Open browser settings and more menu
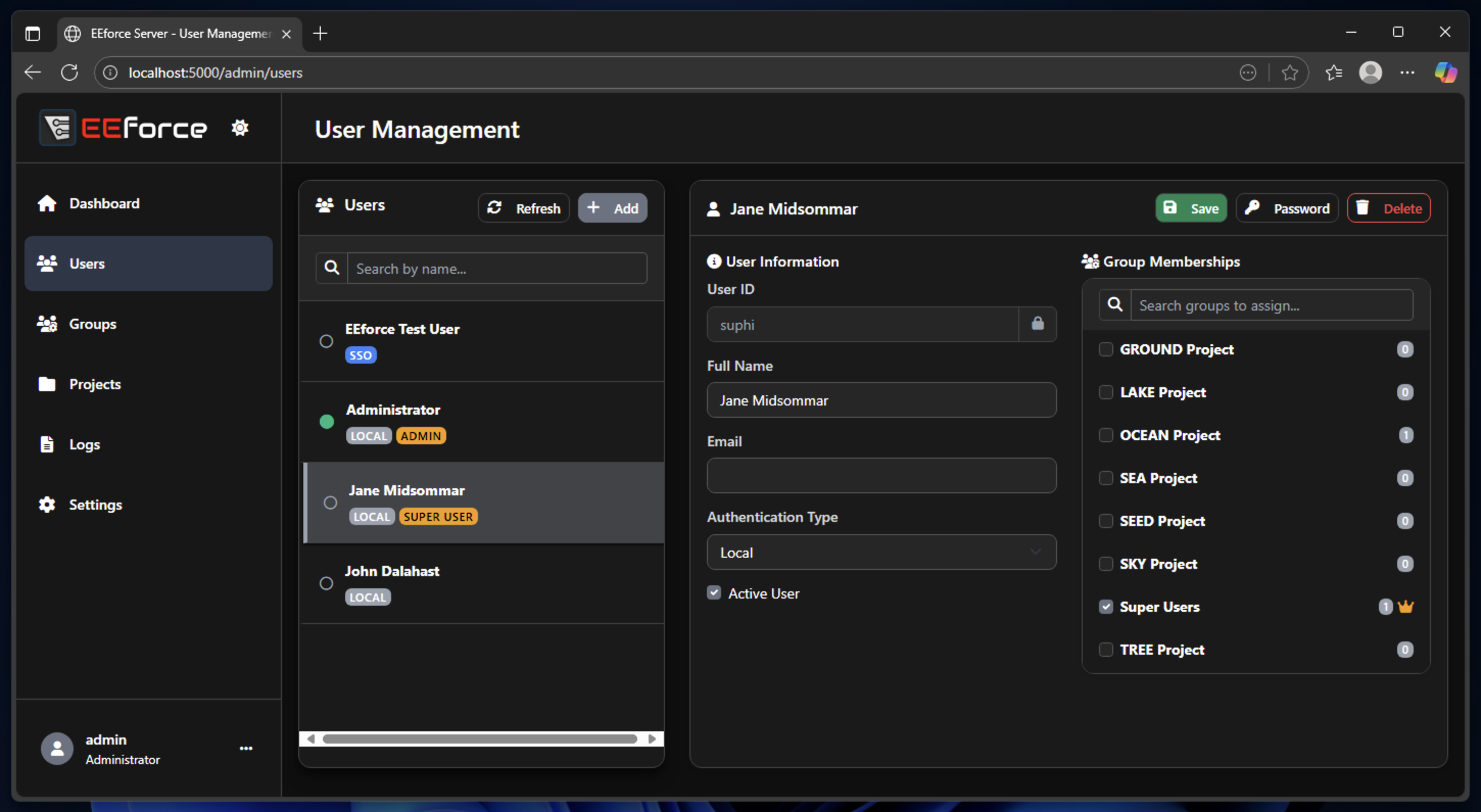 coord(1407,73)
